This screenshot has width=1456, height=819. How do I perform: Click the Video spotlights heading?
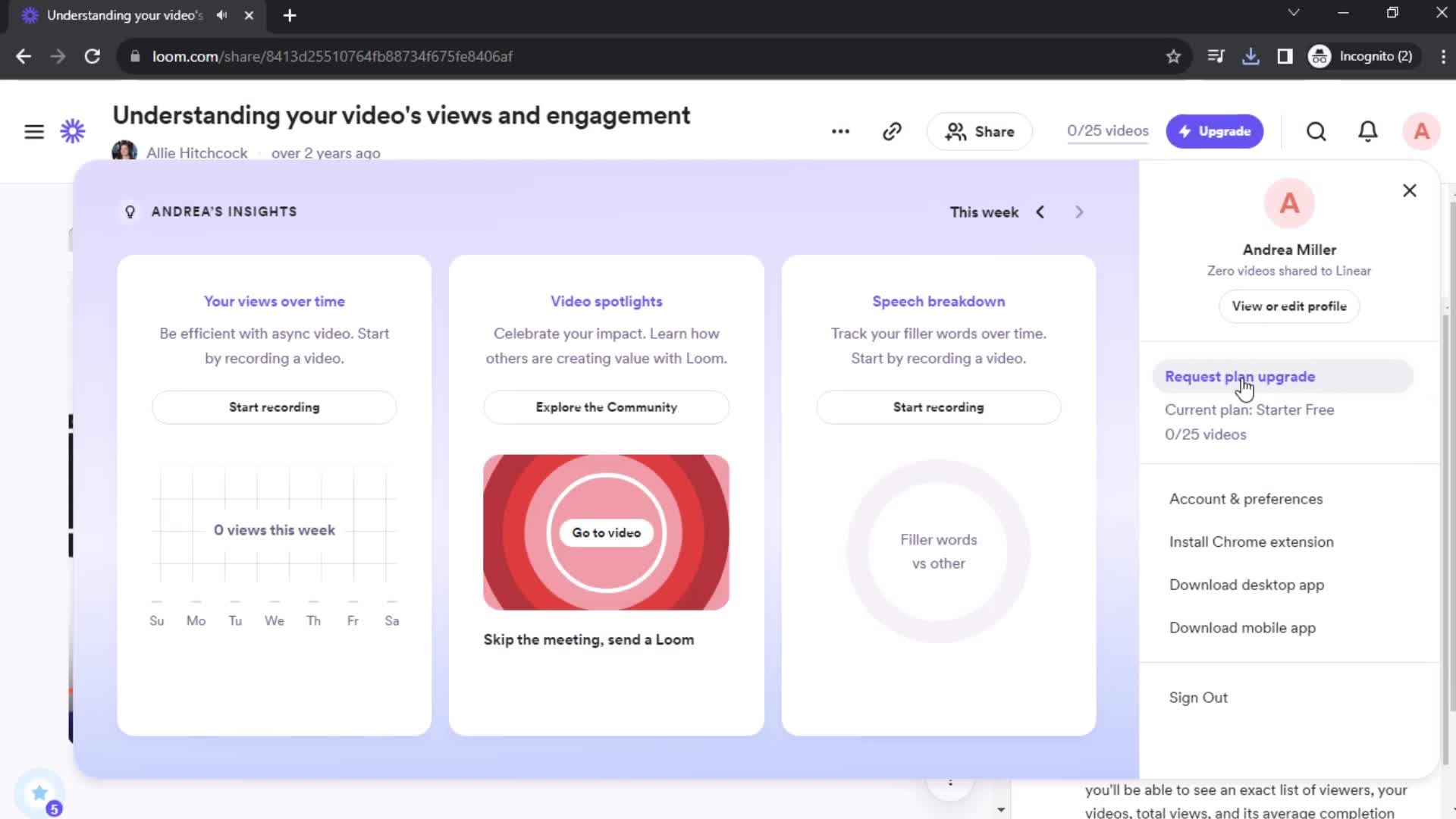tap(606, 302)
